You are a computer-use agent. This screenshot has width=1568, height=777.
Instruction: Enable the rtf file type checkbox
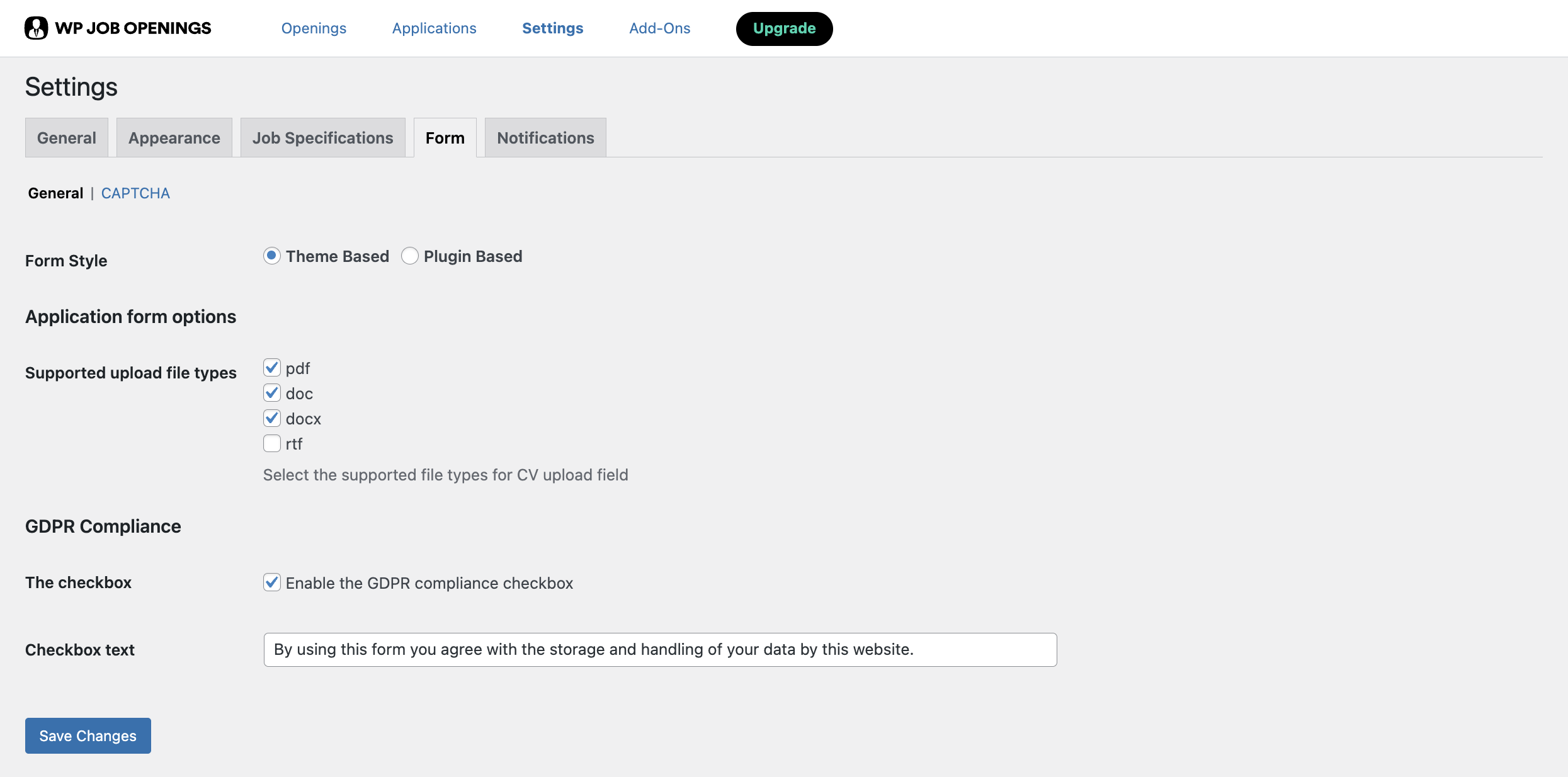[271, 443]
